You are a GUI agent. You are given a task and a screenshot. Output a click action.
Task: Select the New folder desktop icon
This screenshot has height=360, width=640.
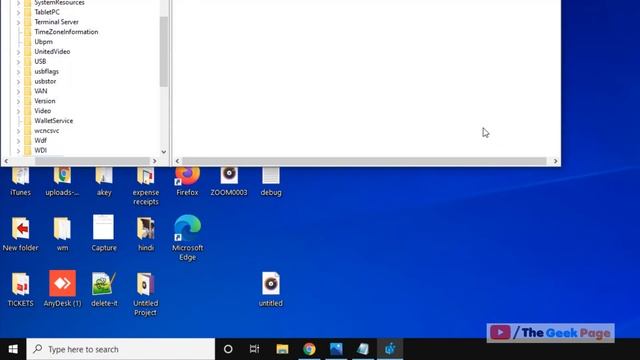pyautogui.click(x=20, y=234)
